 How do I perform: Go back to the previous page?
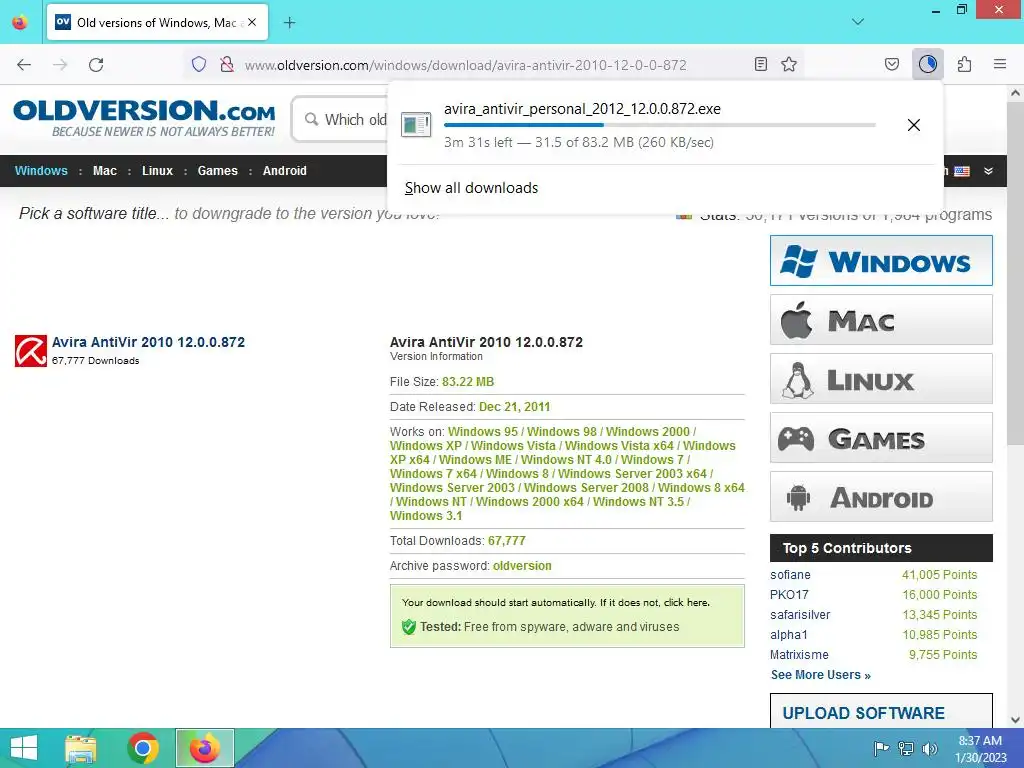24,65
